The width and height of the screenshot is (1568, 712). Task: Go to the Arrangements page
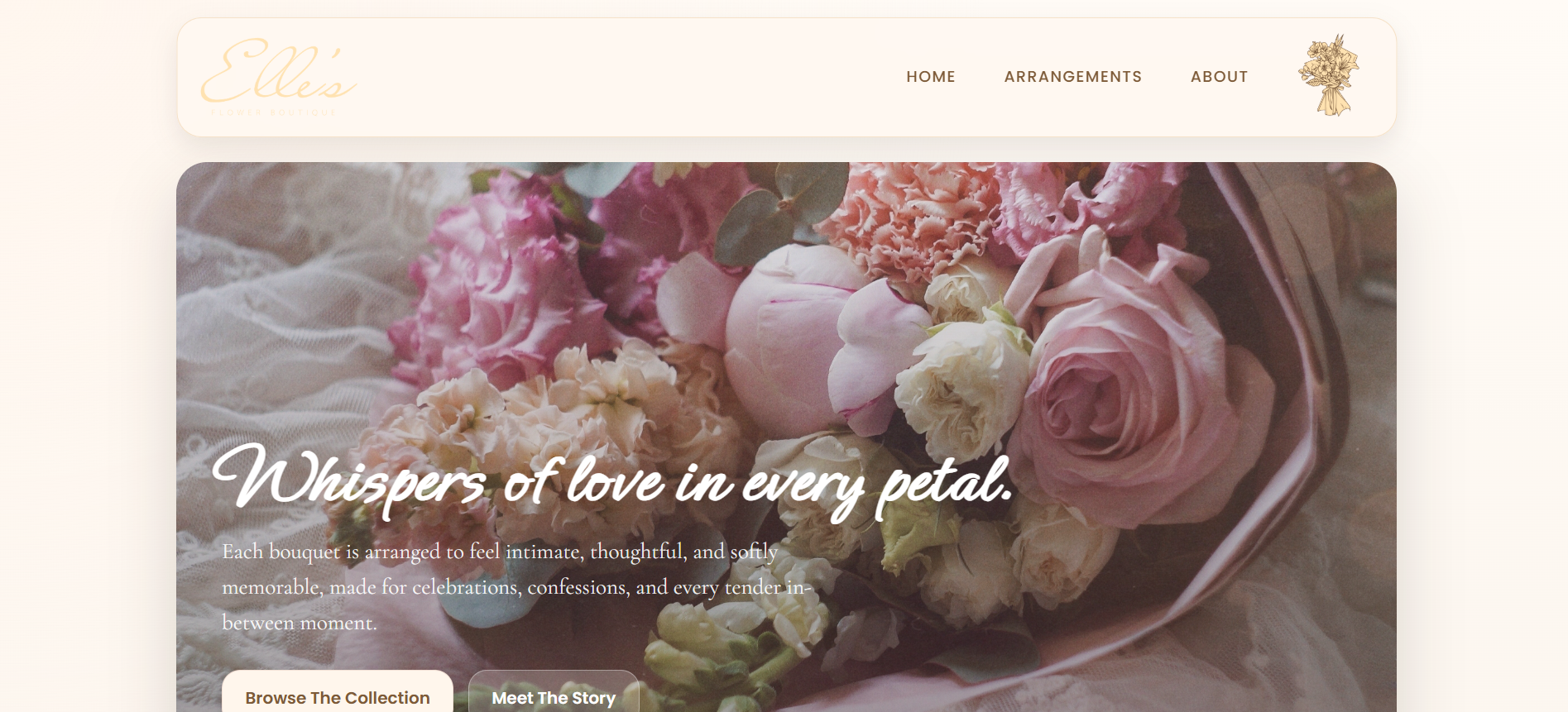pos(1073,77)
